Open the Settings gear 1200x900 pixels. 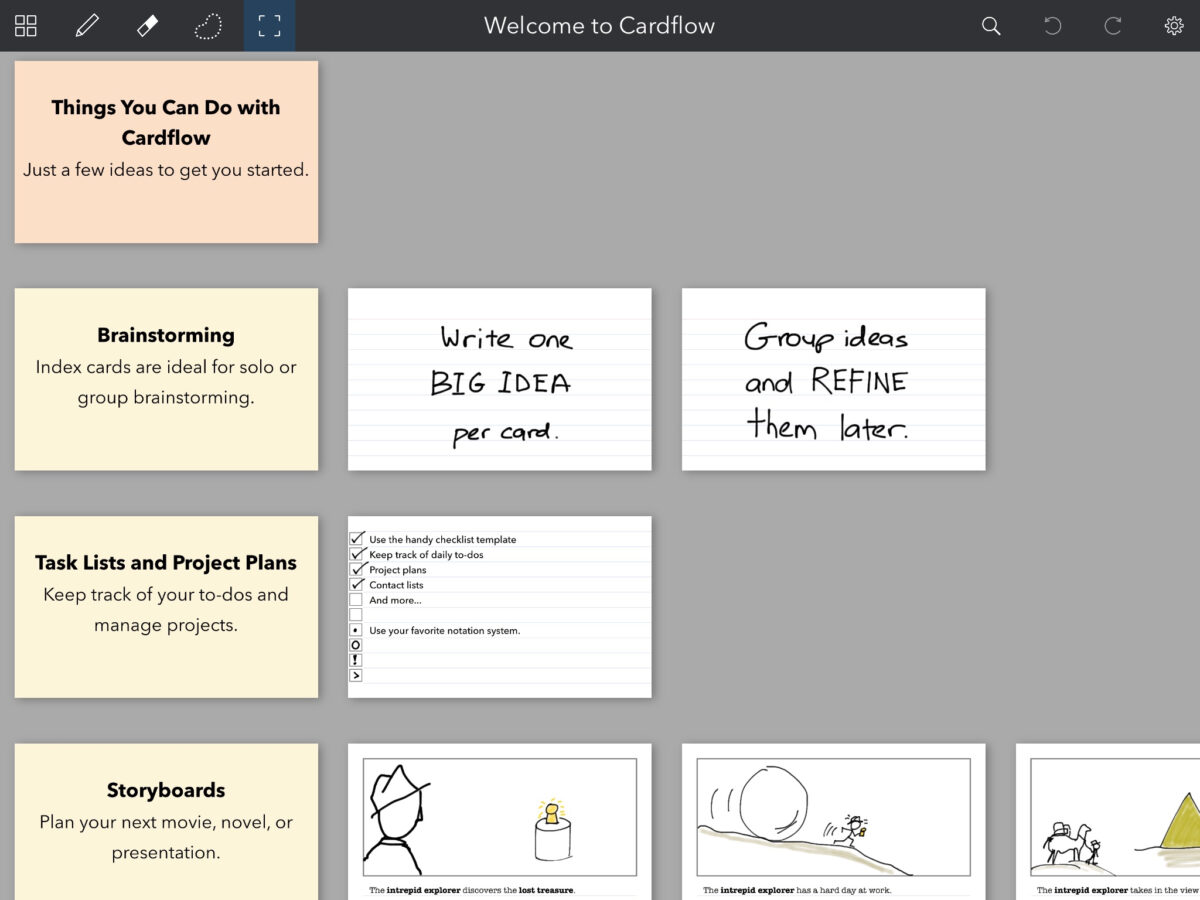point(1174,26)
